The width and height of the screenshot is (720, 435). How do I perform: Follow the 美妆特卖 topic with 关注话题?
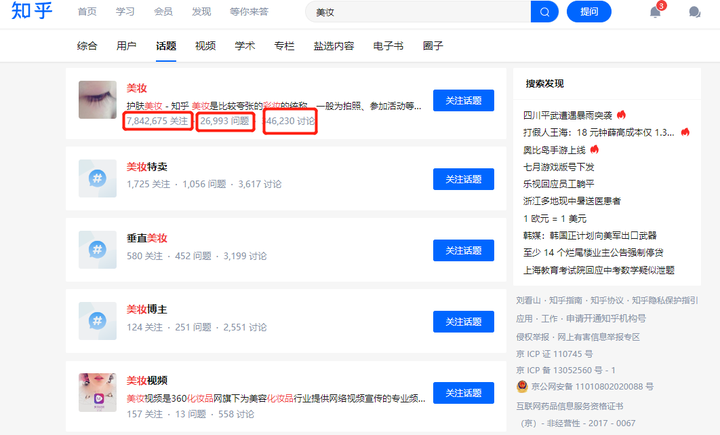click(x=463, y=179)
